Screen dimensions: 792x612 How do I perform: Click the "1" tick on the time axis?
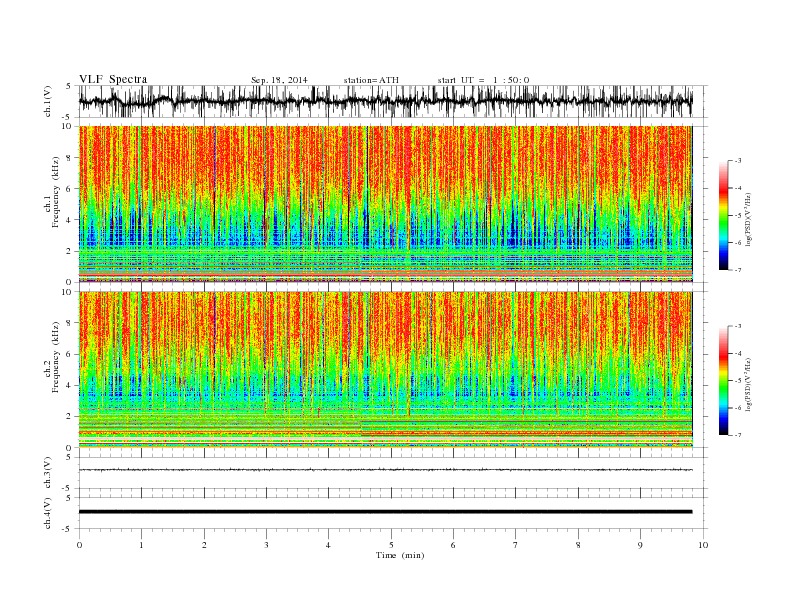tap(142, 545)
